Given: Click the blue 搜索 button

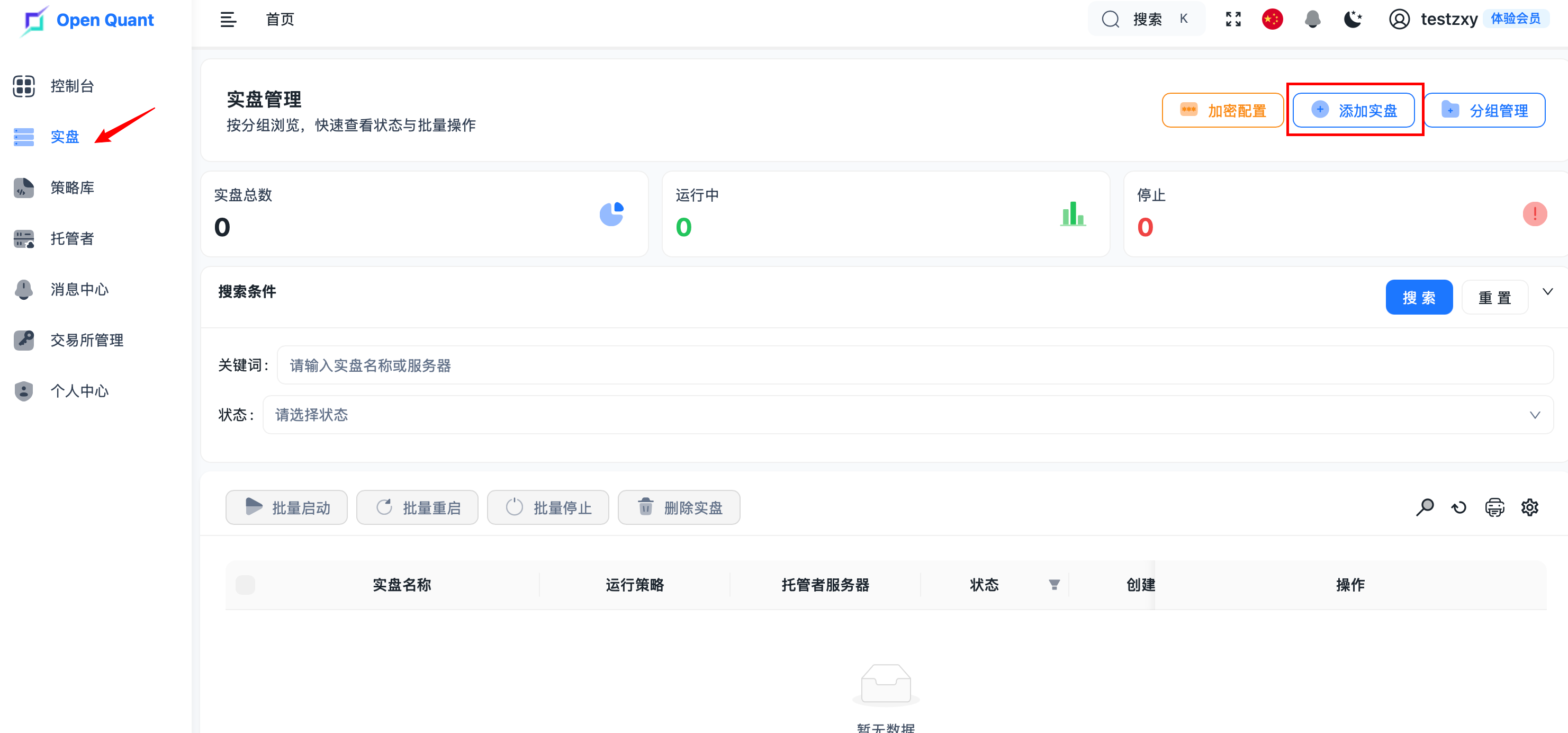Looking at the screenshot, I should click(x=1419, y=297).
